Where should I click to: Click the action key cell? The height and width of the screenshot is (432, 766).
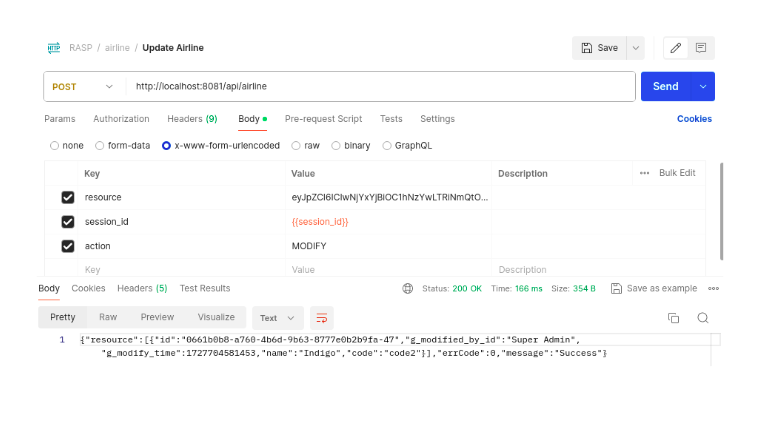[181, 246]
